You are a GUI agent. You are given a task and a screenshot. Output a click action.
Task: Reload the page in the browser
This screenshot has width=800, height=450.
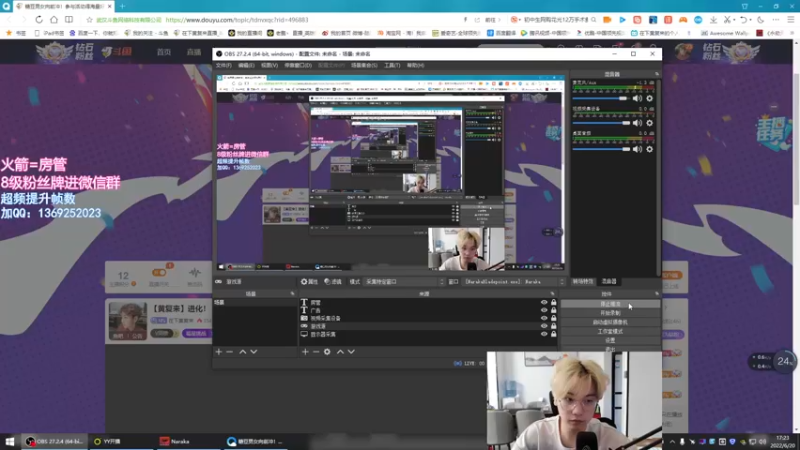click(39, 20)
